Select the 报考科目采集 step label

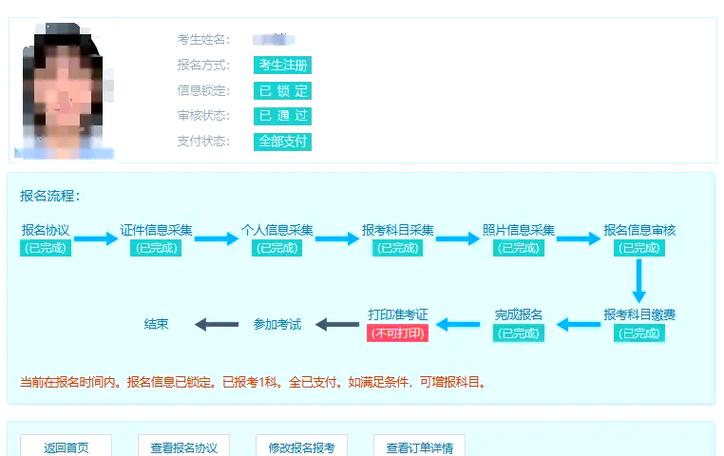398,230
